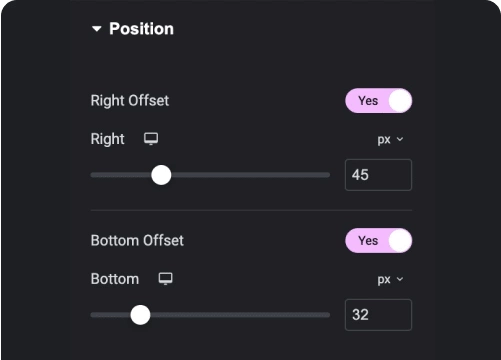The width and height of the screenshot is (501, 360).
Task: Open the px unit selector for Bottom
Action: [390, 279]
